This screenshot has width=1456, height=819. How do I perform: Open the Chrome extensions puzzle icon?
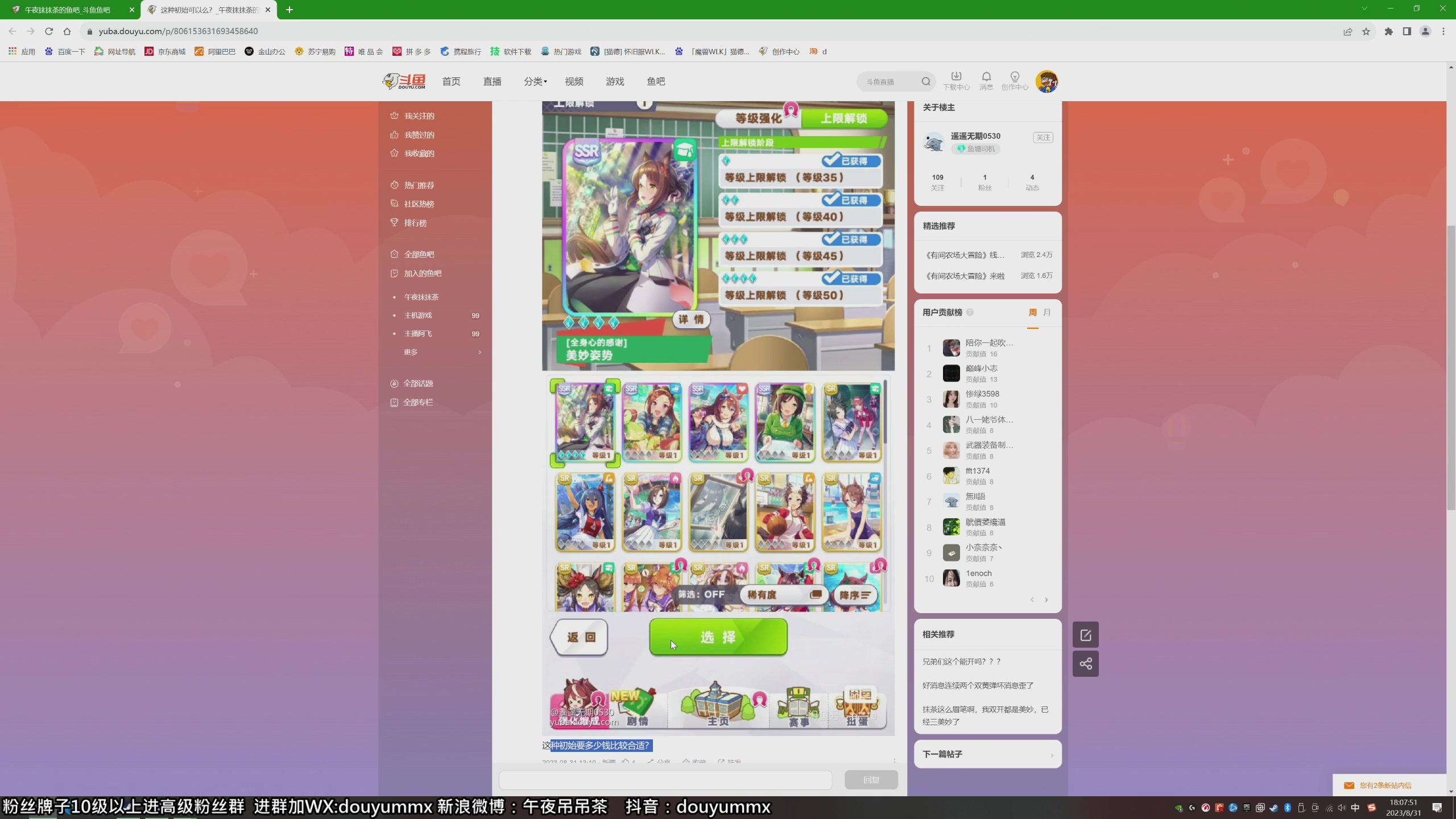(x=1389, y=31)
